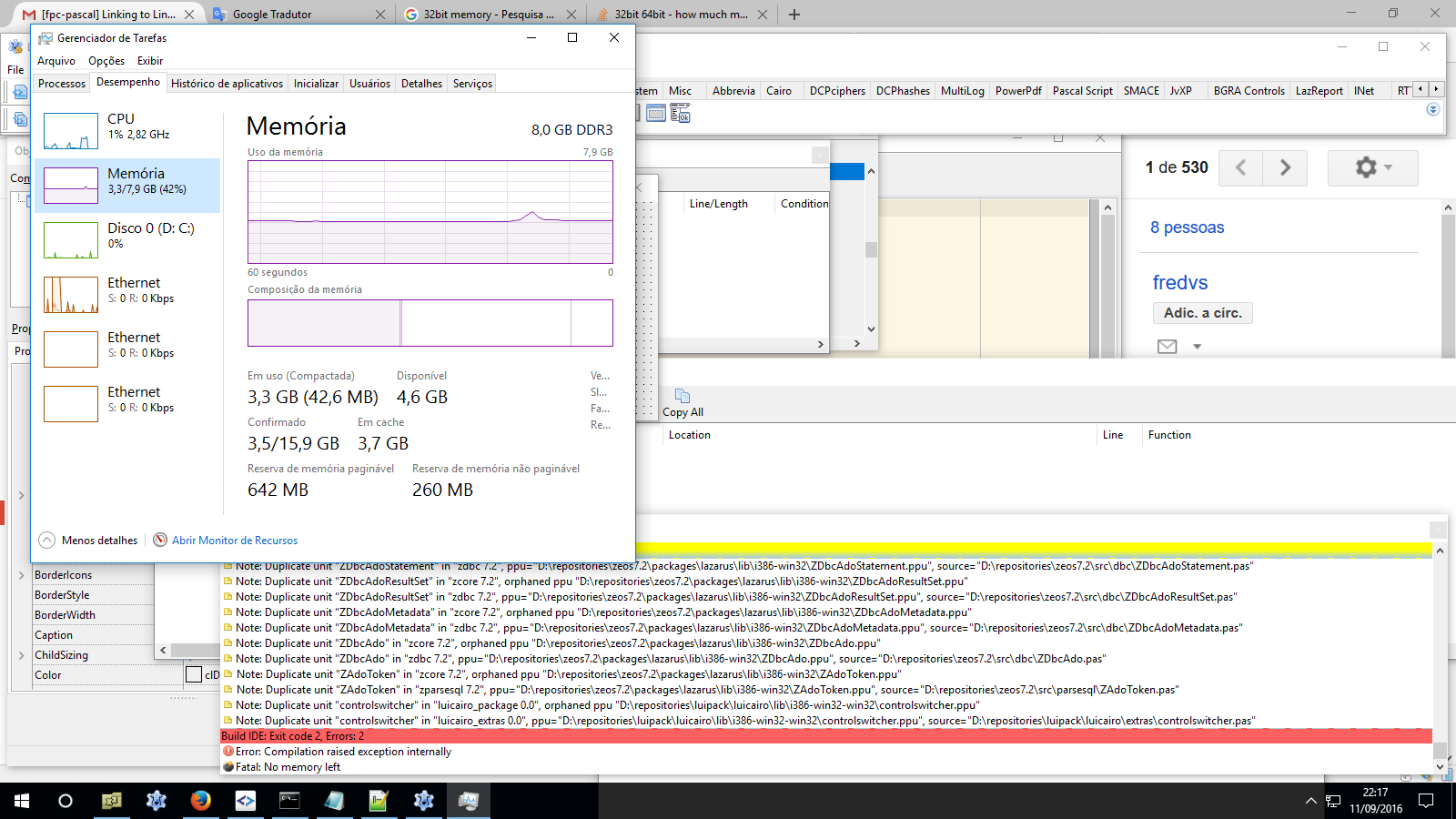The width and height of the screenshot is (1456, 819).
Task: Switch to Histórico de aplicativos tab
Action: coord(227,84)
